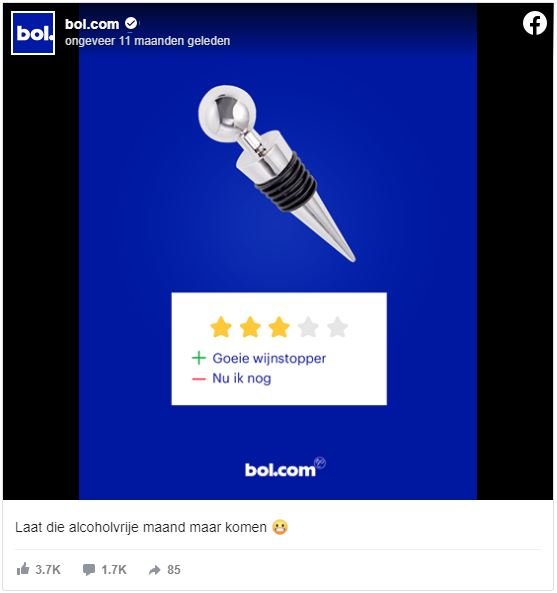Click the red minus icon in review
Screen dimensions: 557x593
(x=199, y=379)
